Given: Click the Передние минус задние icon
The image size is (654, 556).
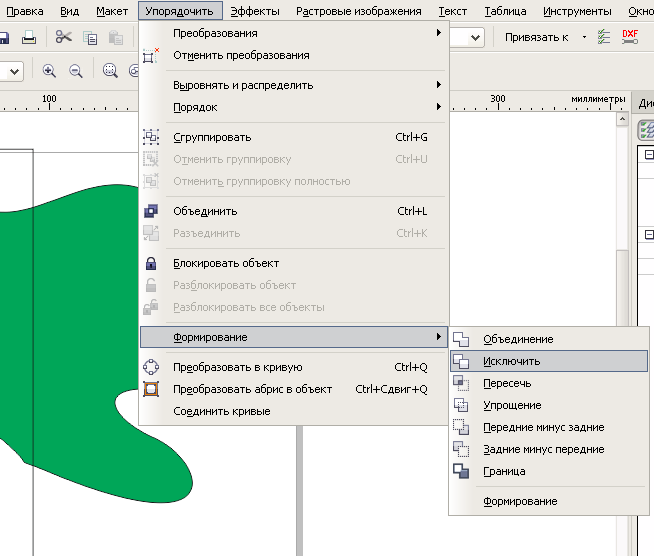Looking at the screenshot, I should [x=461, y=427].
